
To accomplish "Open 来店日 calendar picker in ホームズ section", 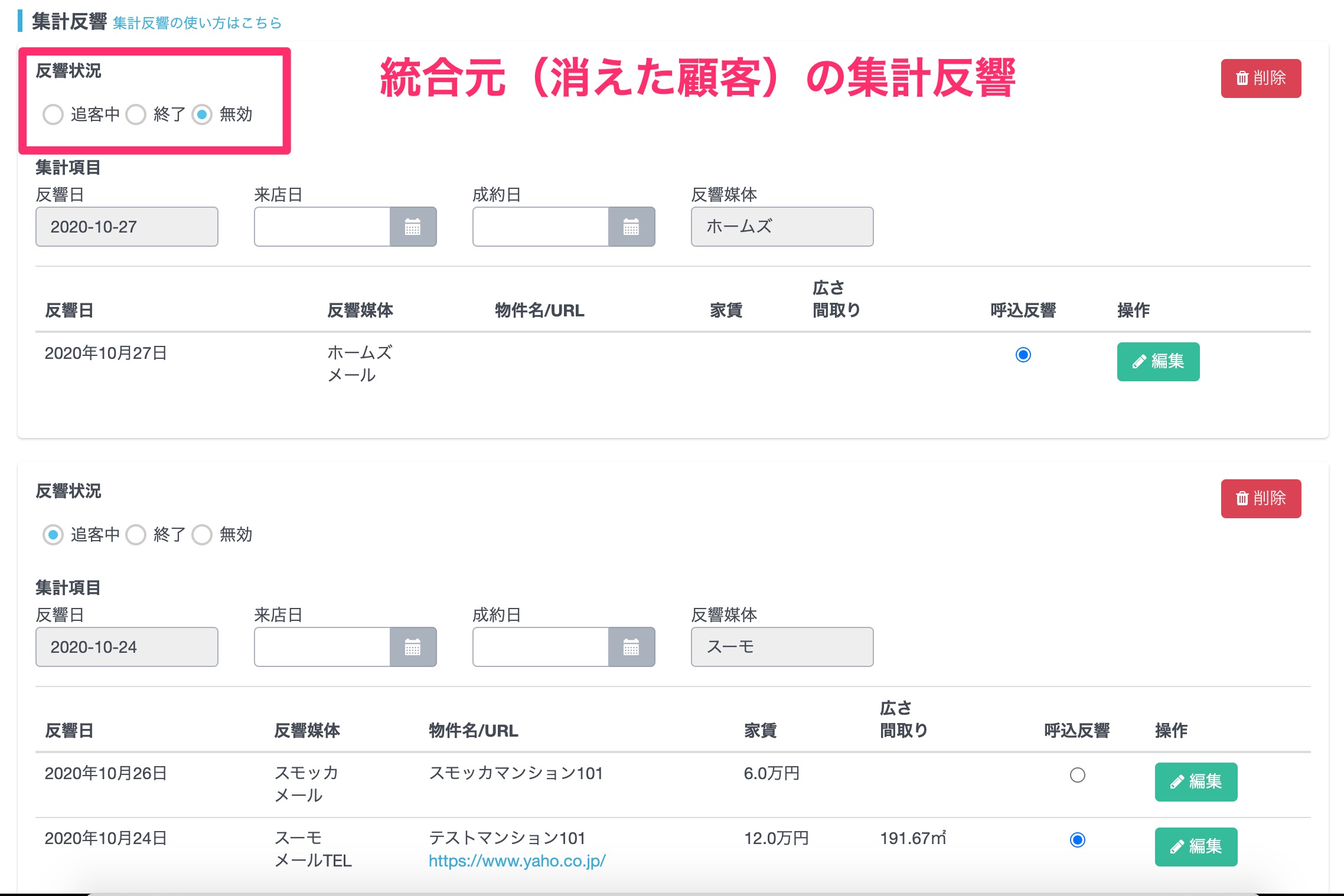I will coord(413,227).
